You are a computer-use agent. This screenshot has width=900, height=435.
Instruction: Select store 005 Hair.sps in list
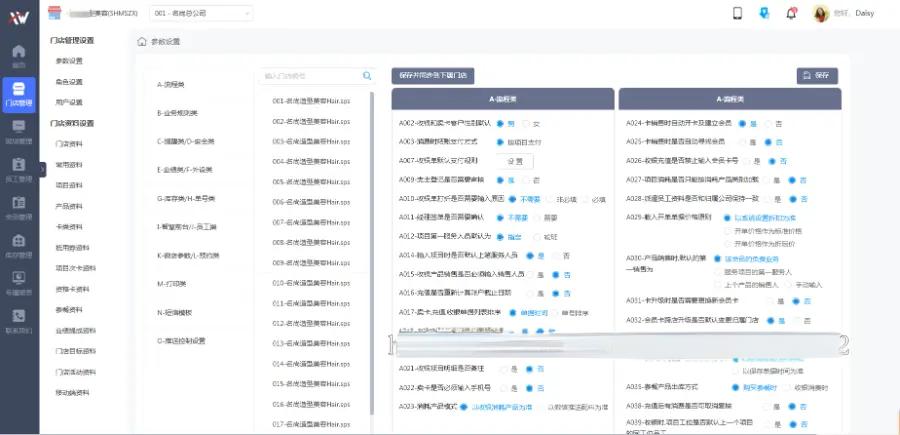point(311,182)
